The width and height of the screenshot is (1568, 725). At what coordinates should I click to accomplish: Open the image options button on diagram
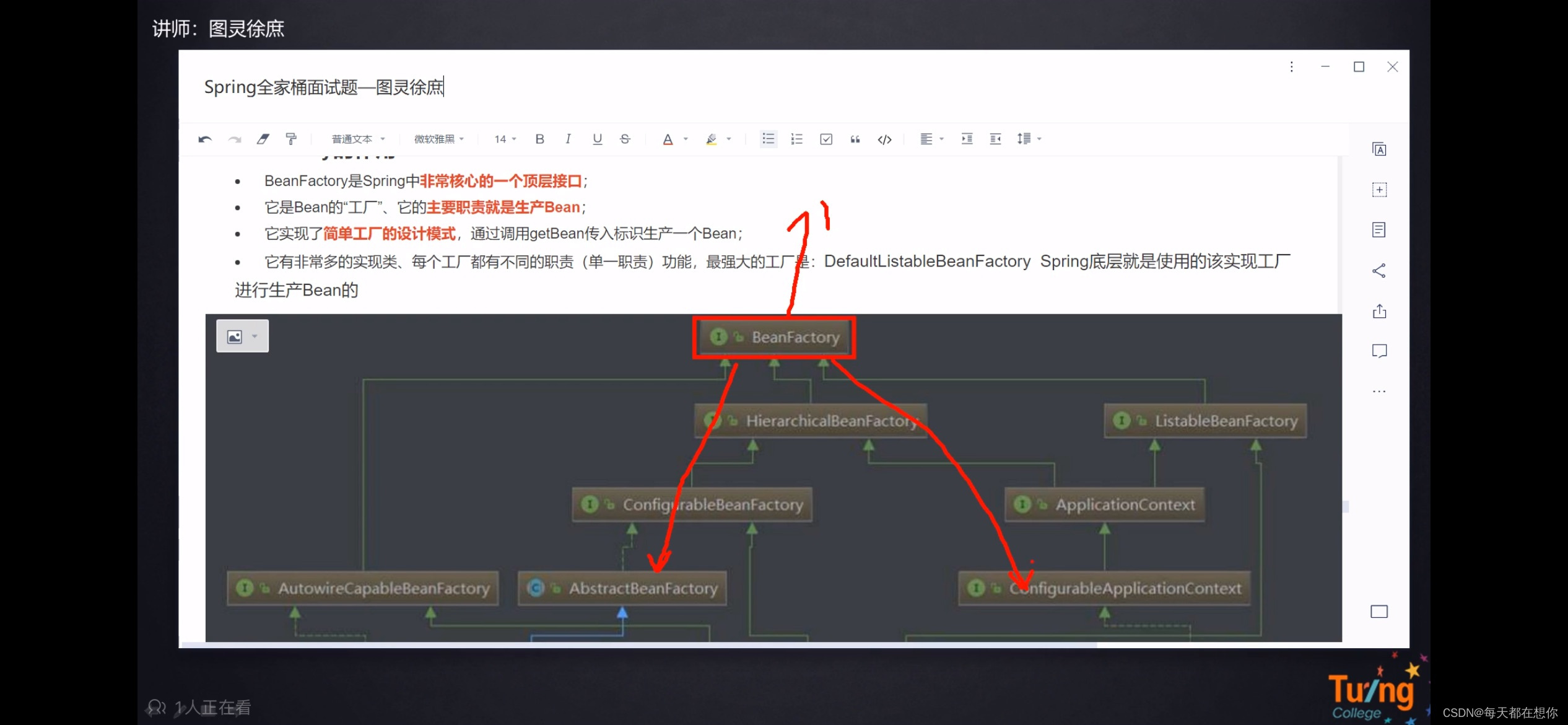coord(235,336)
